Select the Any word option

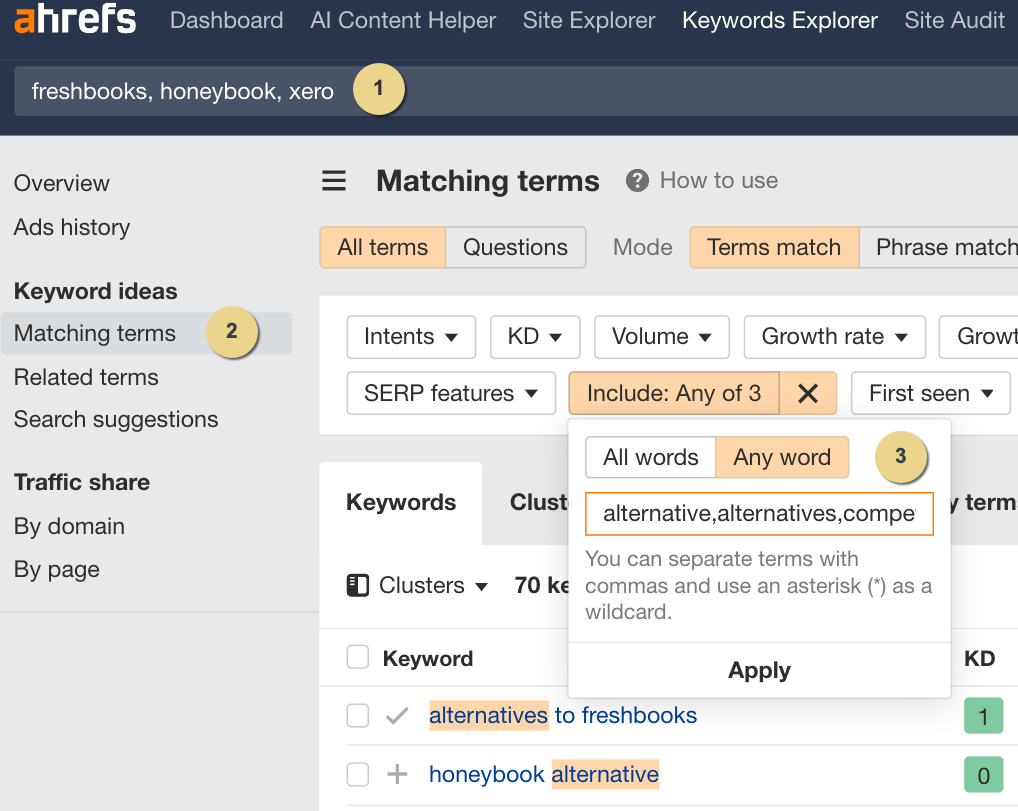click(783, 457)
